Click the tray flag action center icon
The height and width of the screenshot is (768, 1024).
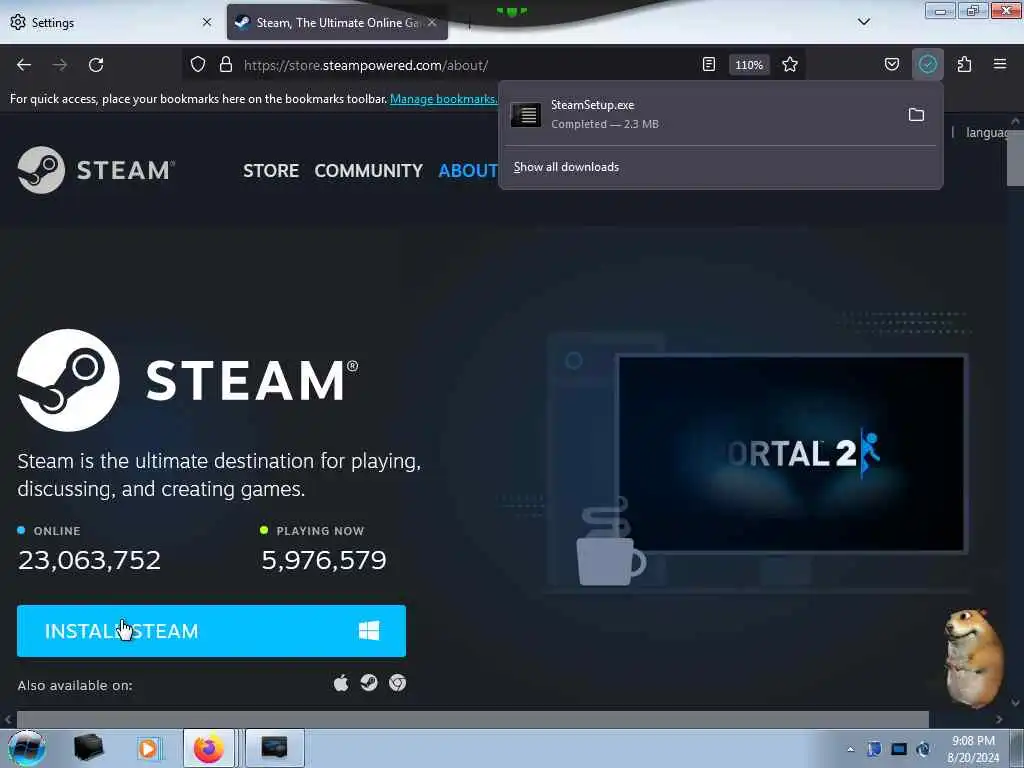click(874, 749)
